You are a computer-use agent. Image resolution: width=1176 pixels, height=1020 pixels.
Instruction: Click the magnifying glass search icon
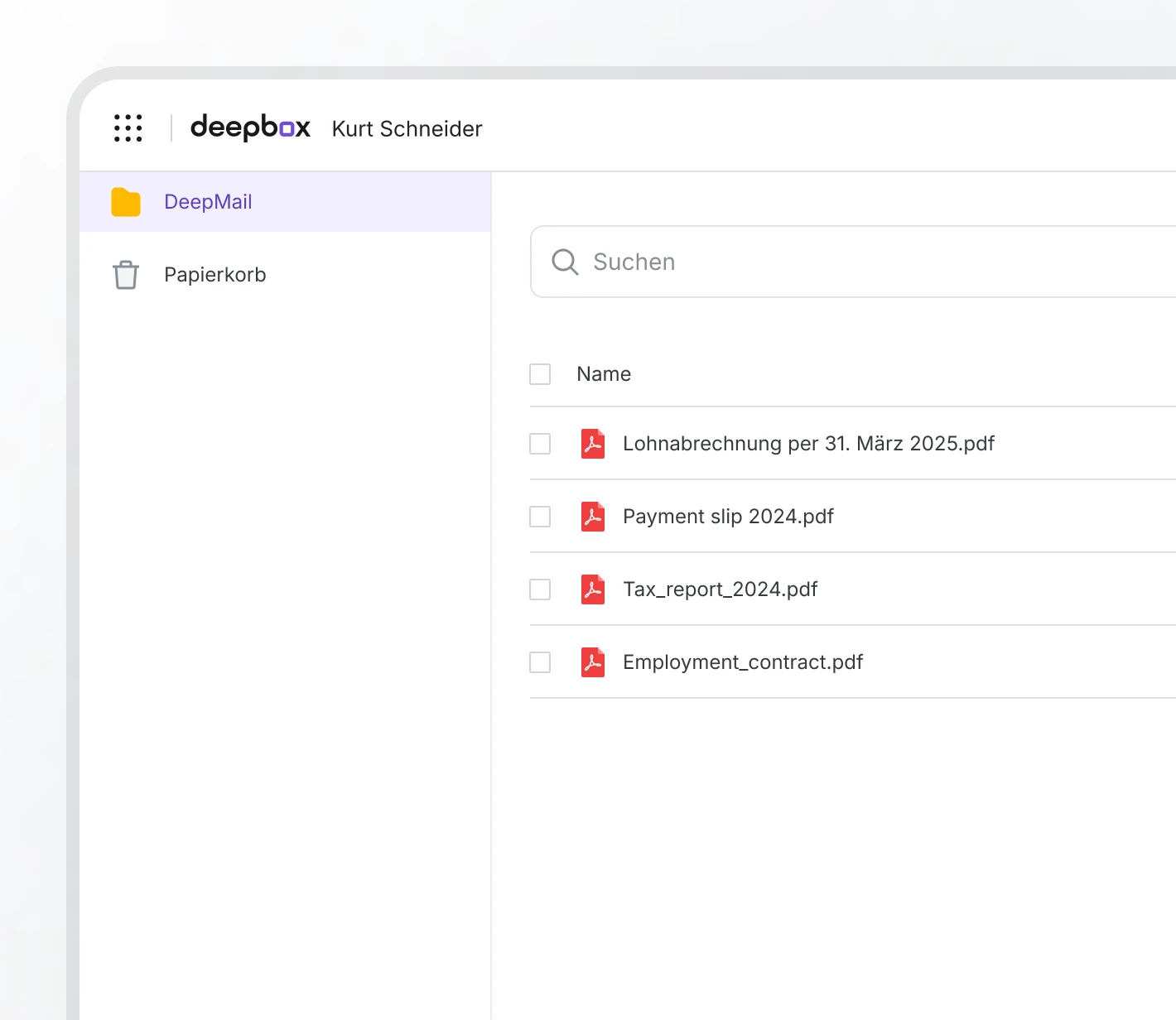565,262
